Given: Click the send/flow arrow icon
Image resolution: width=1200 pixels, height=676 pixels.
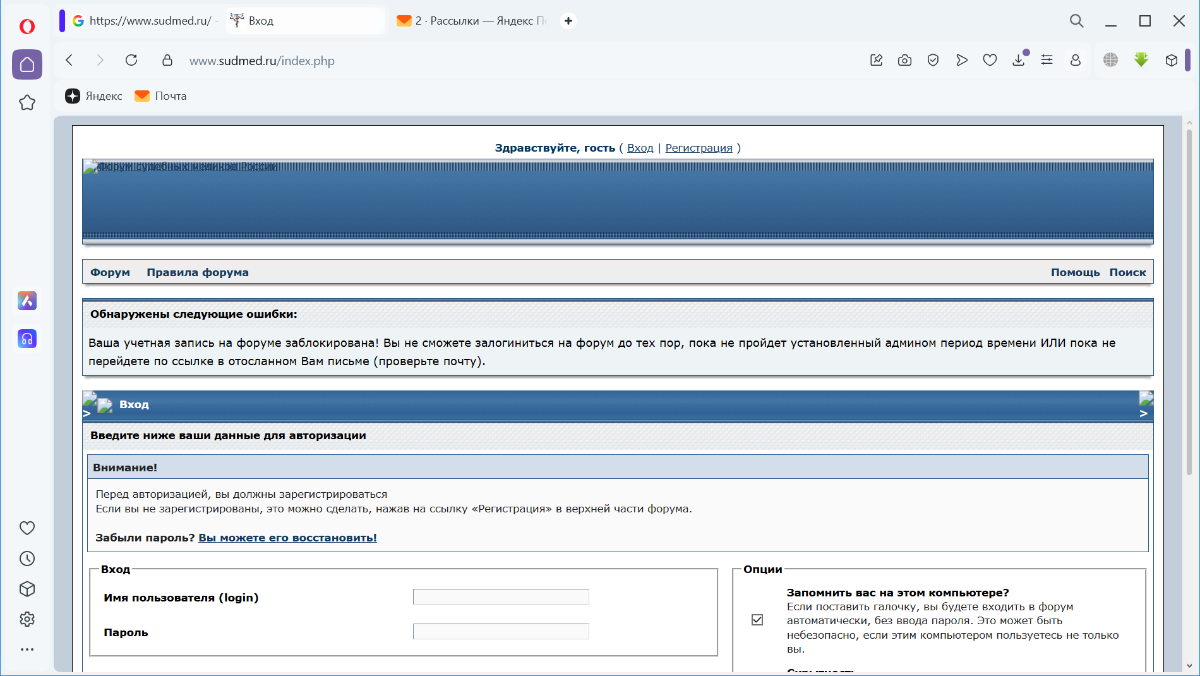Looking at the screenshot, I should pos(961,60).
